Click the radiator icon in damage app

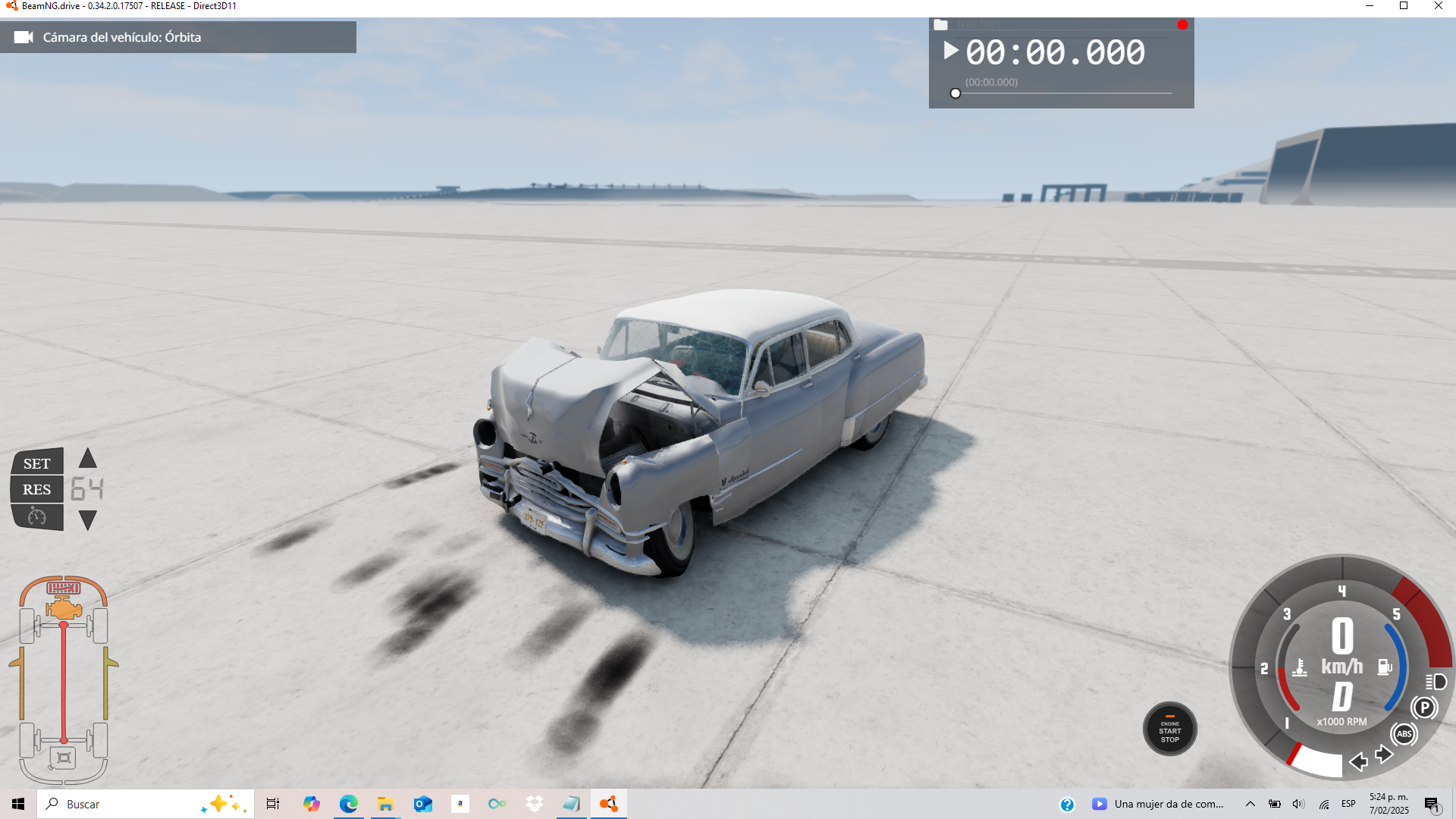64,588
